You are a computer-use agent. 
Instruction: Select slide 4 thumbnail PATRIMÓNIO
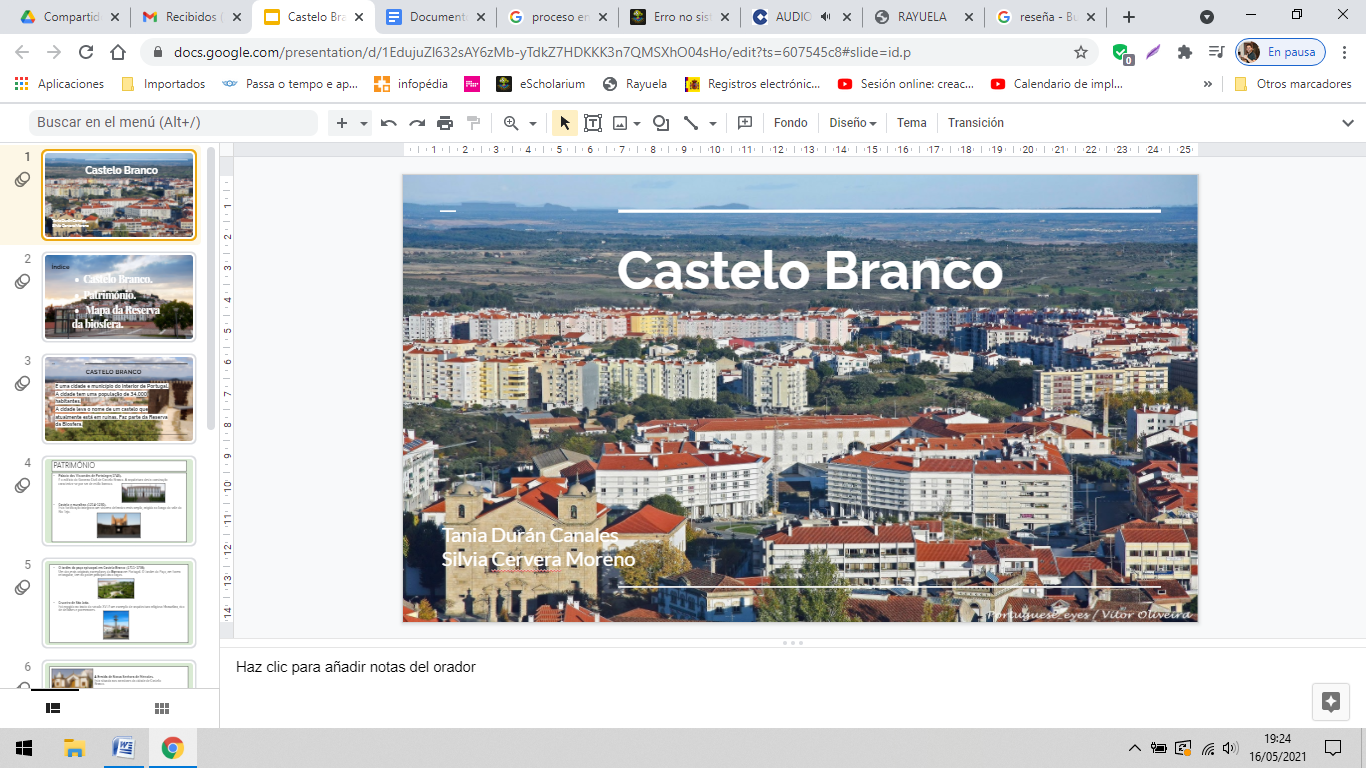pos(119,501)
